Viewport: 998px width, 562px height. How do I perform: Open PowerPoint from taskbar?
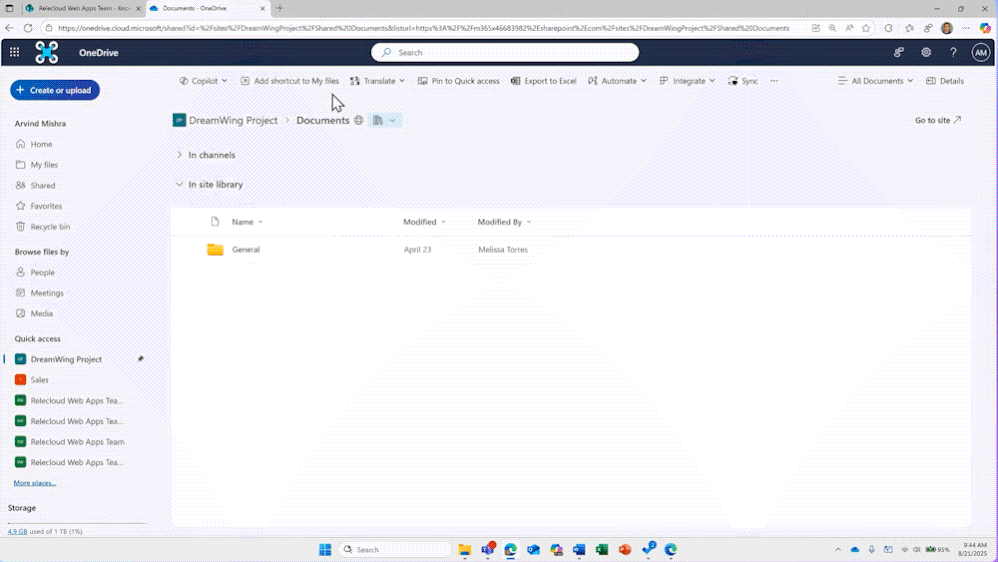click(625, 549)
